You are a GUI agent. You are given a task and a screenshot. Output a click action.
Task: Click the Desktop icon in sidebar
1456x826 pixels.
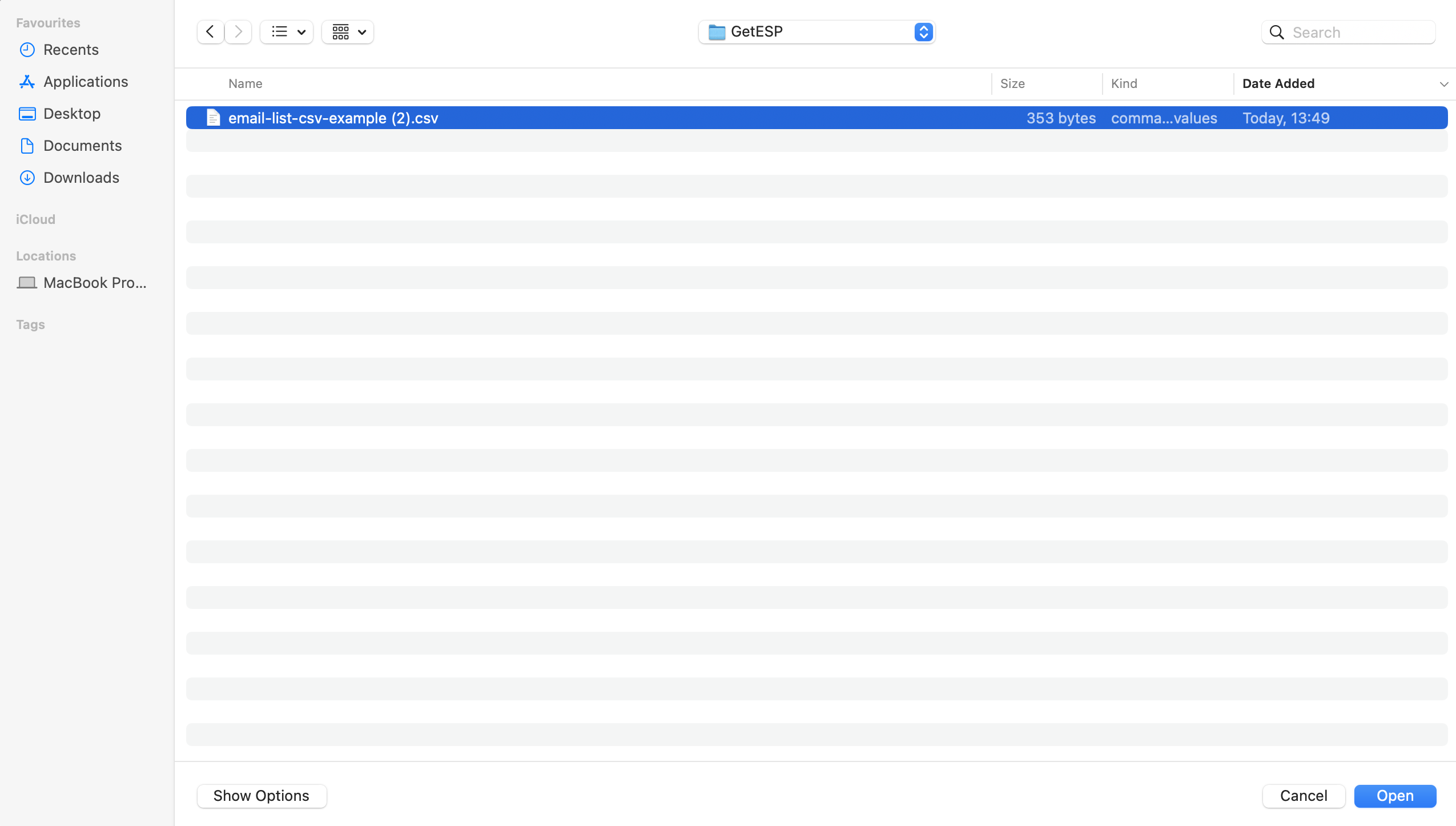27,114
